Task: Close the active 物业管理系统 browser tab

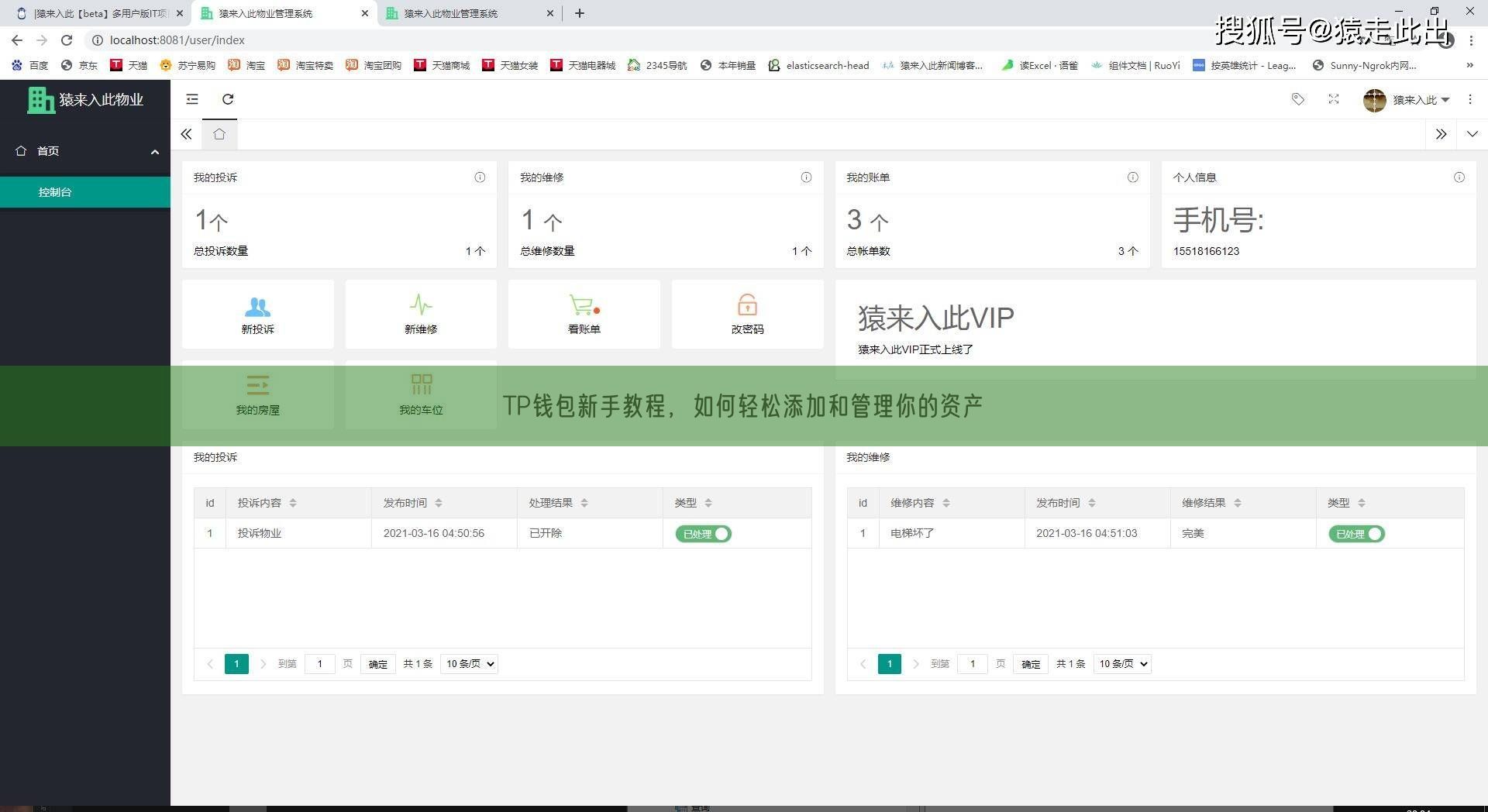Action: 364,13
